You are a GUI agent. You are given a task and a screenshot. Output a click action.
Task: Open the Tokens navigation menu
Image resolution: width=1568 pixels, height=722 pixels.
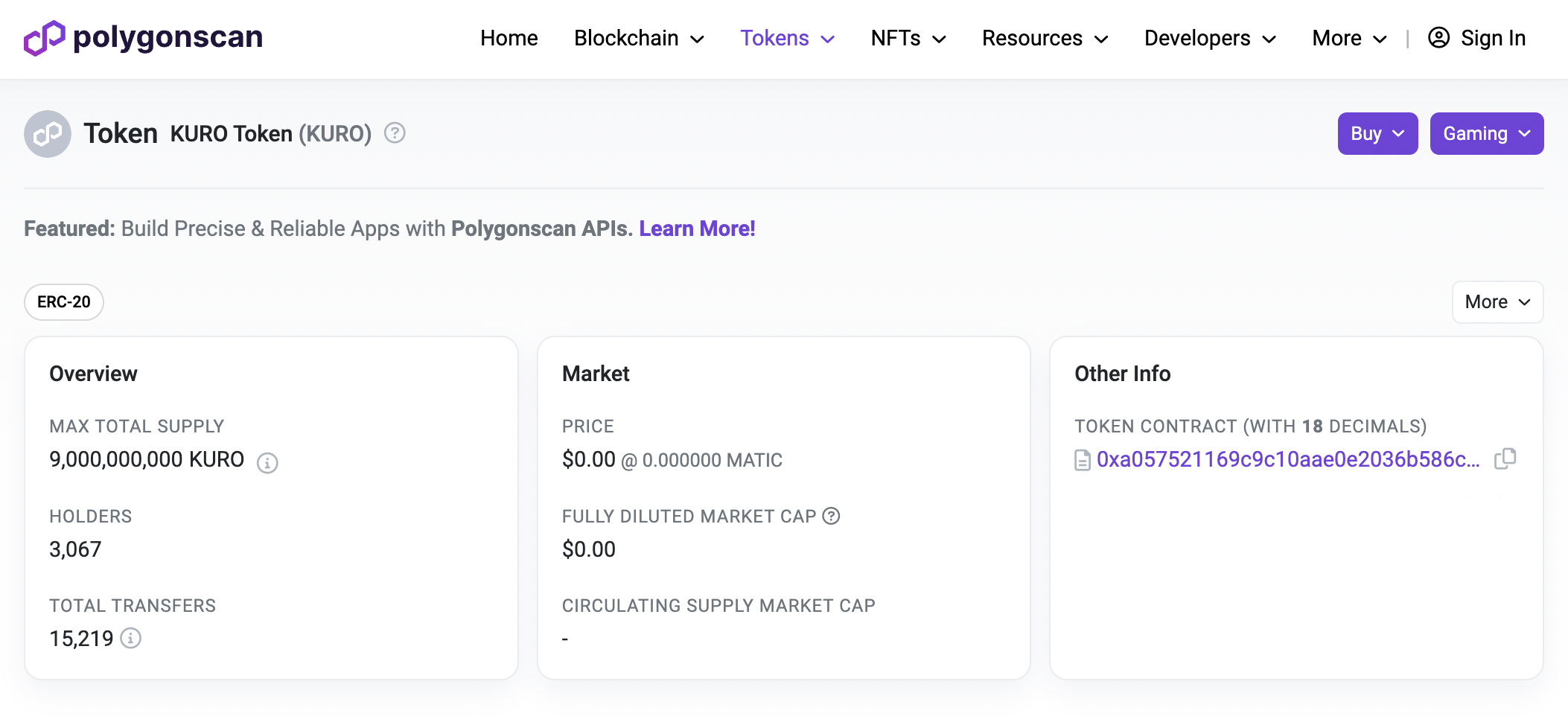pos(787,38)
